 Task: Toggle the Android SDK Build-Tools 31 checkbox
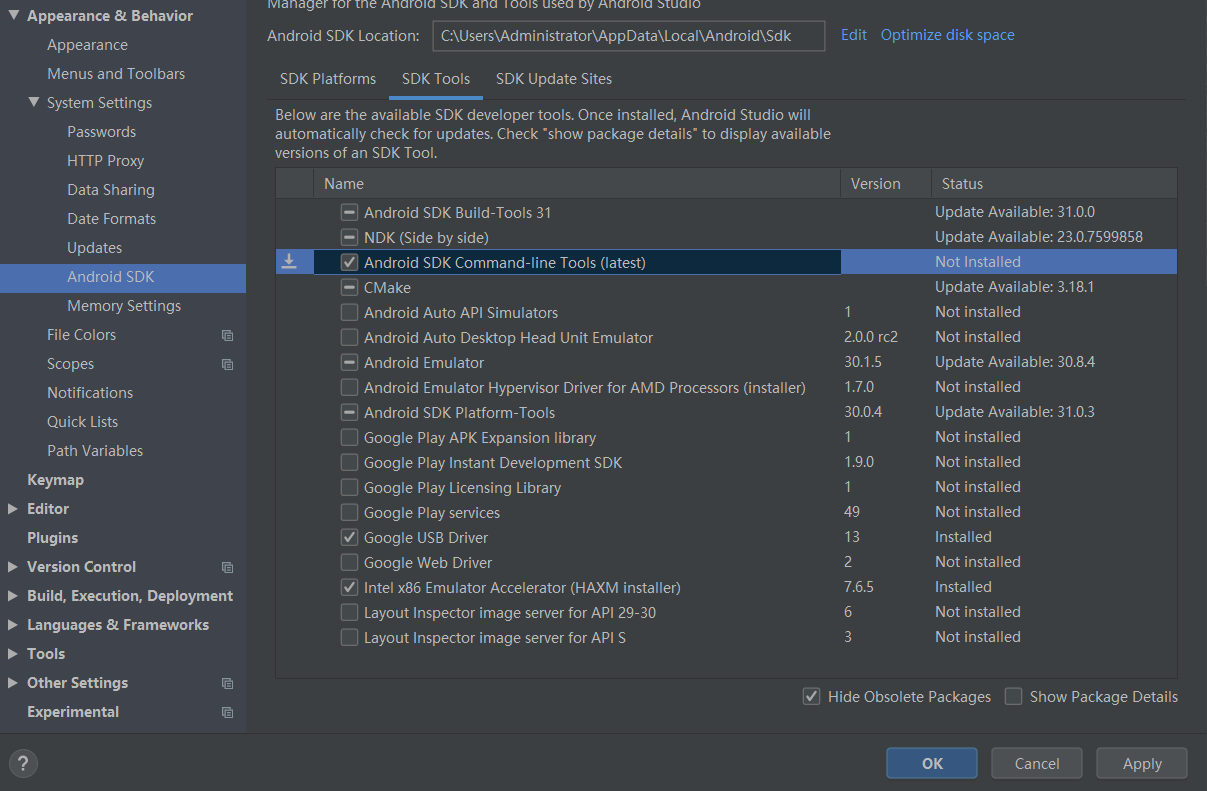click(349, 213)
